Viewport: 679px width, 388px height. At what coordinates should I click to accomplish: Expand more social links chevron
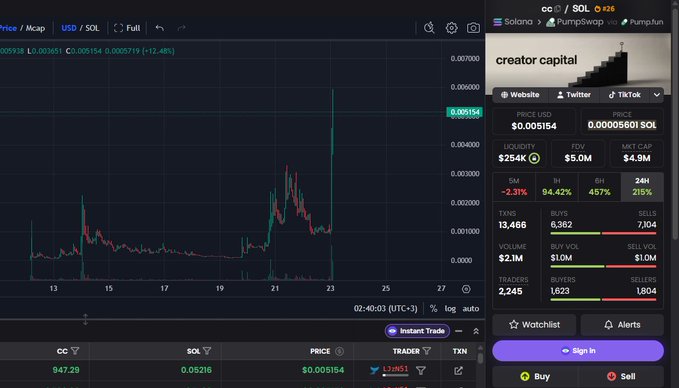coord(657,94)
